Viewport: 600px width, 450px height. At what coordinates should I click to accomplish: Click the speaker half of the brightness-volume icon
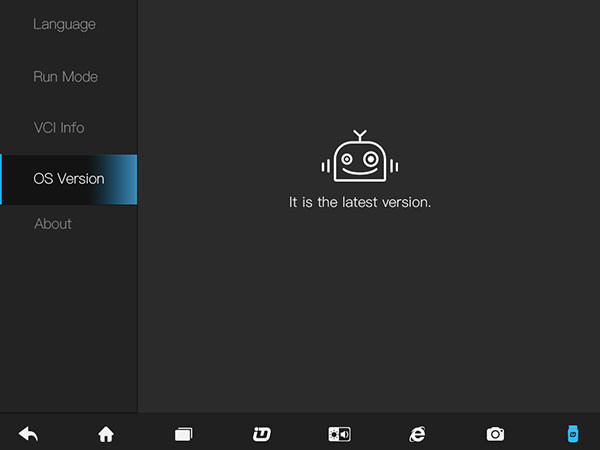coord(345,434)
